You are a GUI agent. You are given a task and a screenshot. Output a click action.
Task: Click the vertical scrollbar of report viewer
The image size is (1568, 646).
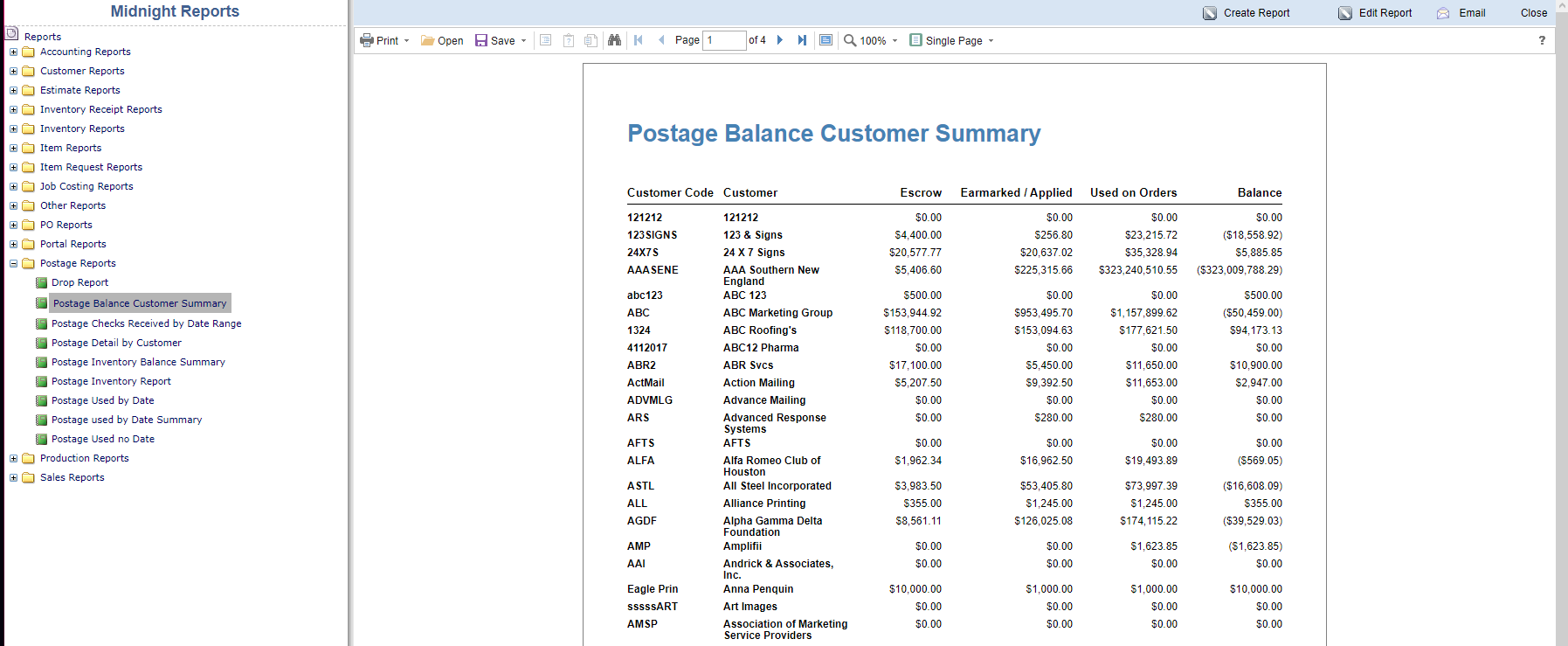[x=1562, y=323]
